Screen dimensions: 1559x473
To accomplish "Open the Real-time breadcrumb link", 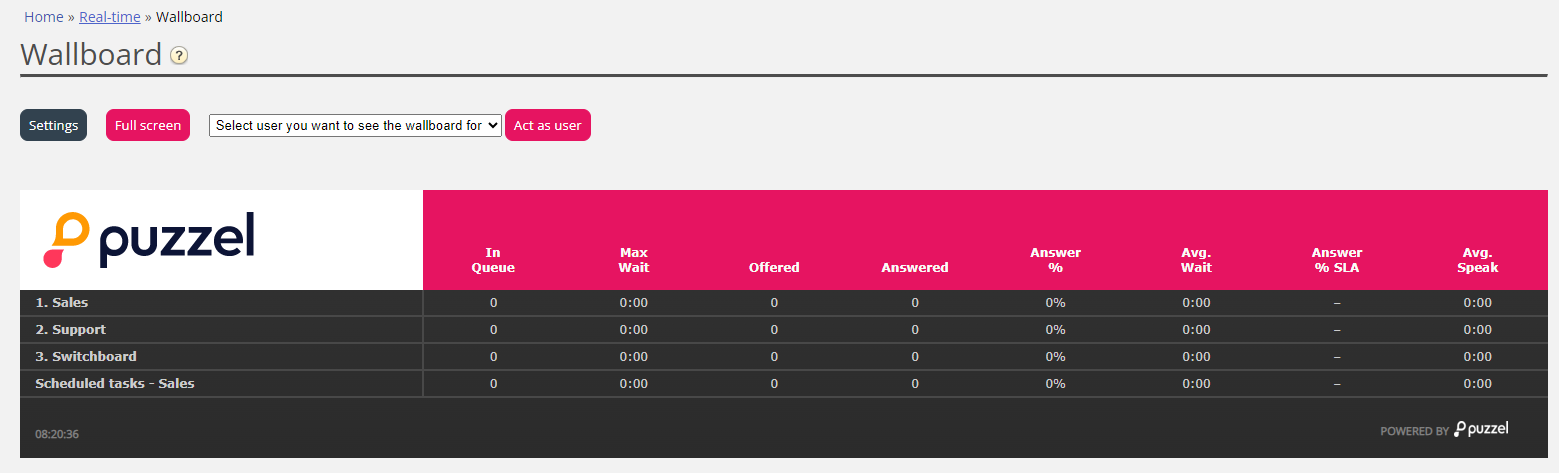I will (110, 17).
